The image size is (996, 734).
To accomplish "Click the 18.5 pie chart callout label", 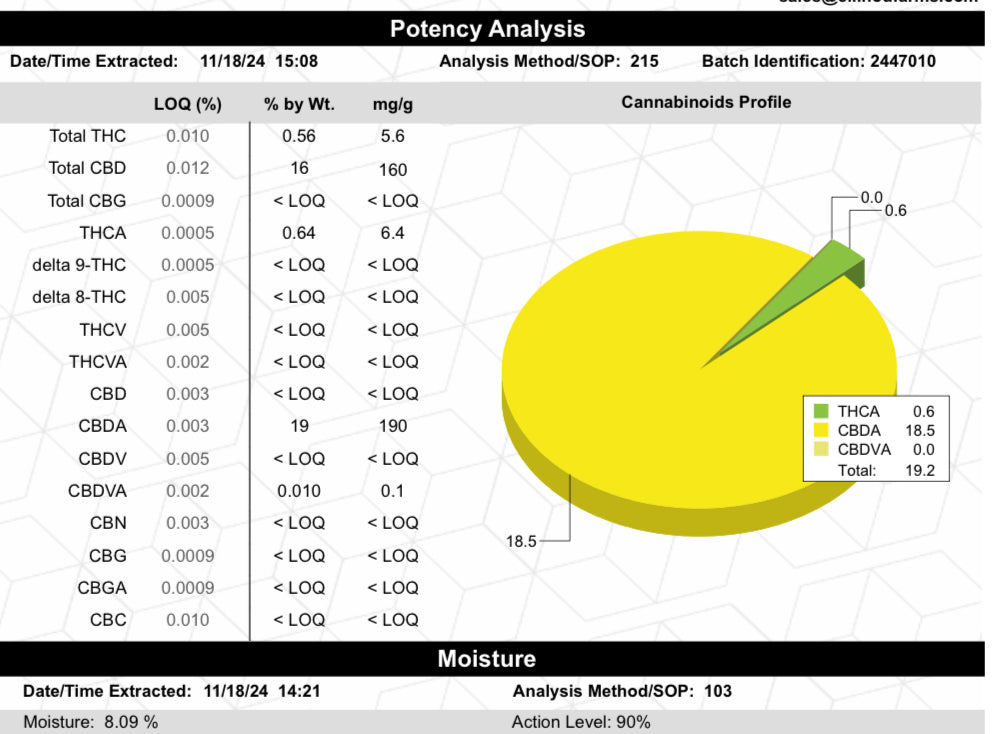I will click(x=521, y=541).
